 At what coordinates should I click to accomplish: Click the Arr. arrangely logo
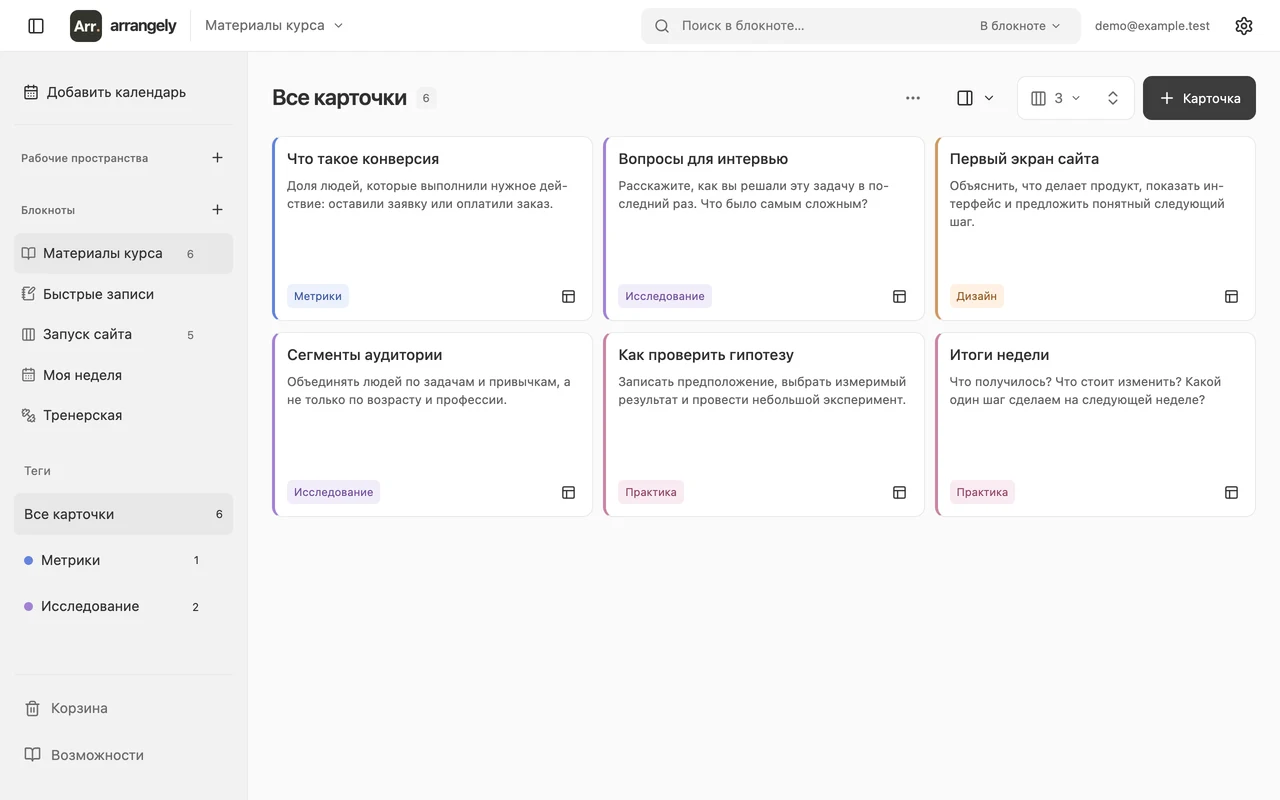tap(123, 26)
